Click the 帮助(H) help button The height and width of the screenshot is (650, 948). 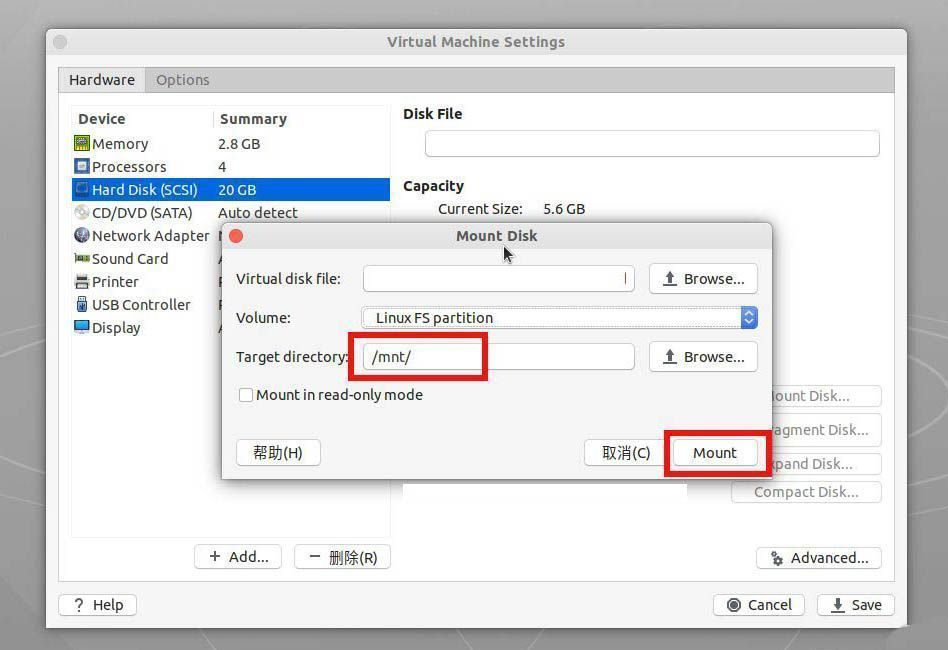coord(277,452)
